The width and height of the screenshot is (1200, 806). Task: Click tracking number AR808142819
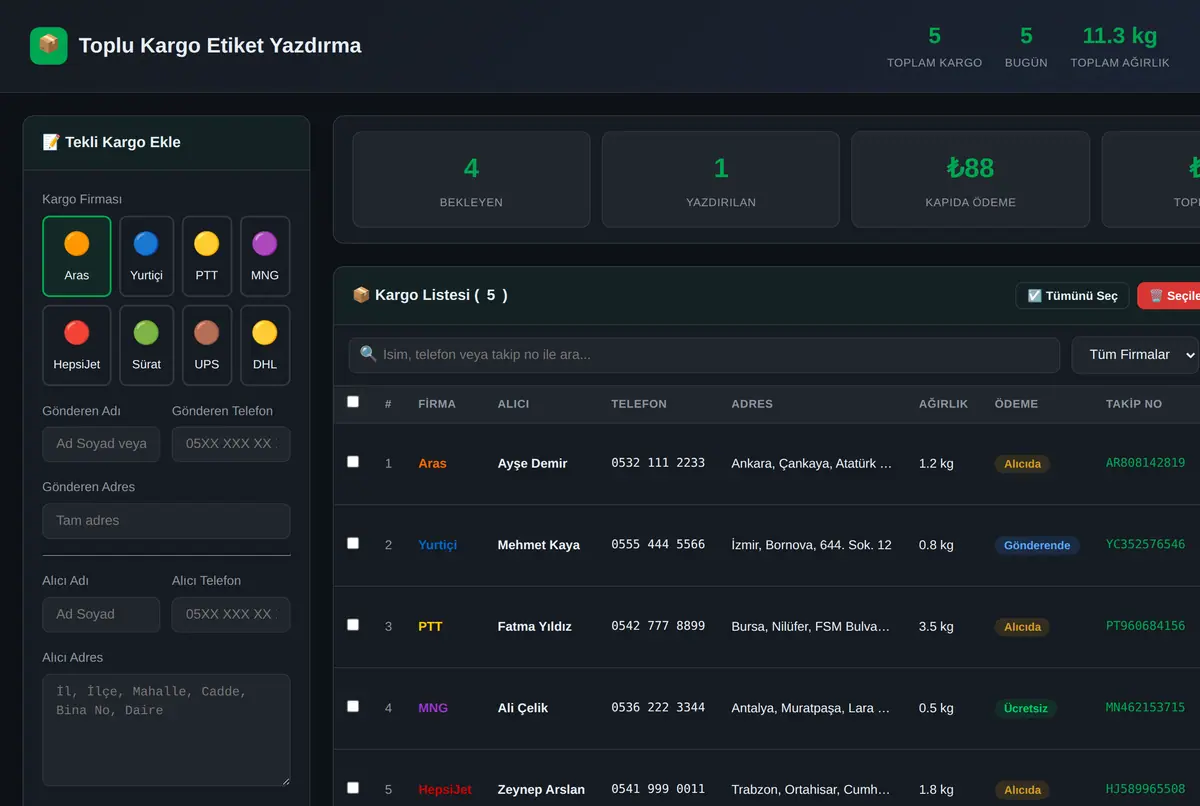[1145, 463]
